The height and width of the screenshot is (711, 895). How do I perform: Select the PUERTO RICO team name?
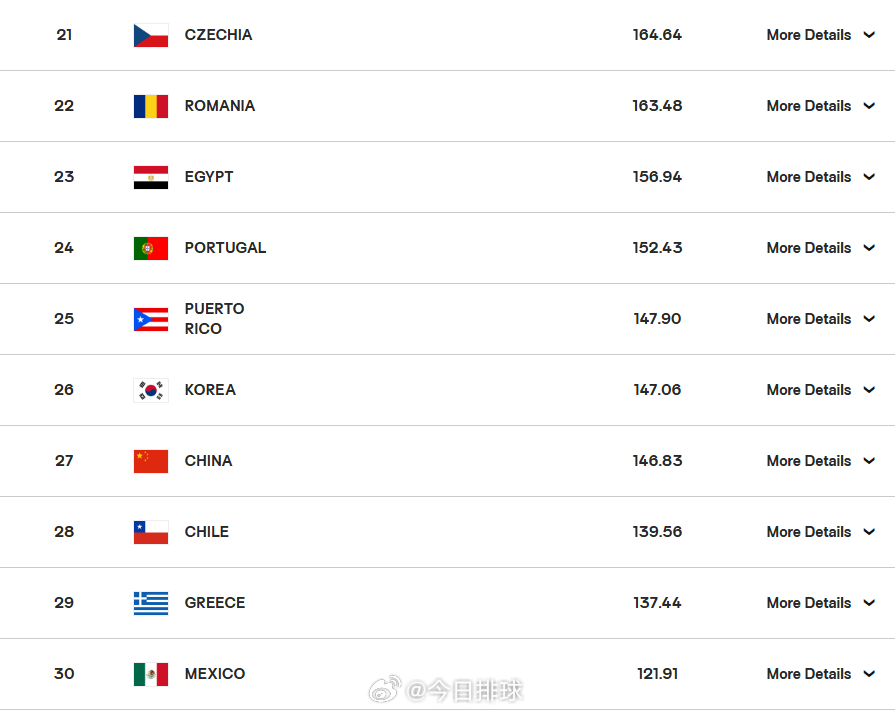pos(214,318)
